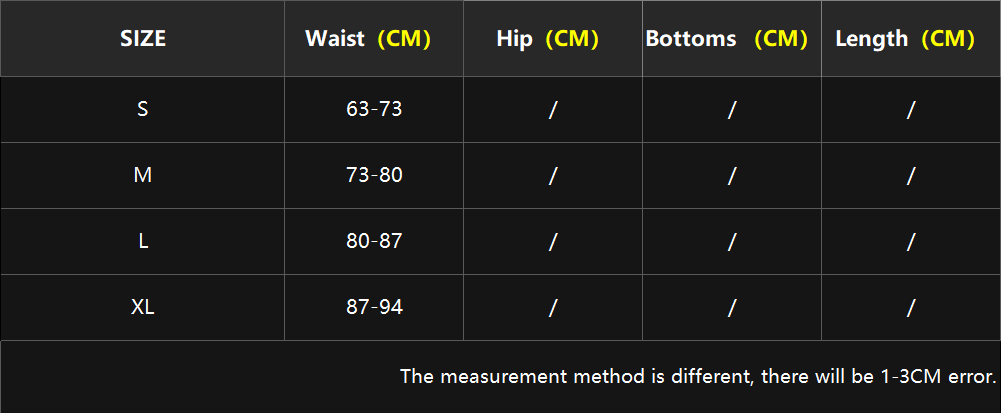1001x414 pixels.
Task: Click waist value 87-94
Action: click(374, 307)
